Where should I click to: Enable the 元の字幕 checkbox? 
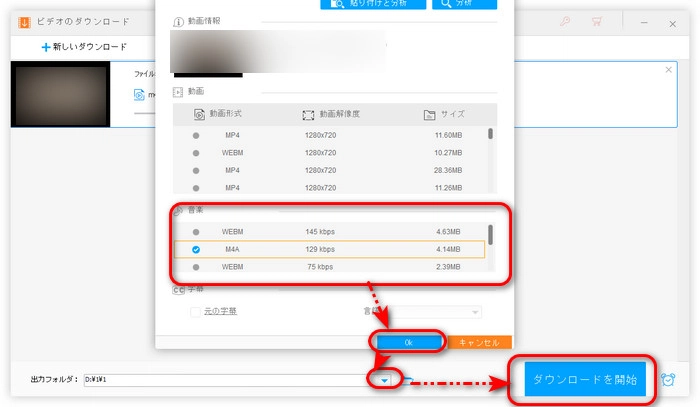[x=195, y=311]
